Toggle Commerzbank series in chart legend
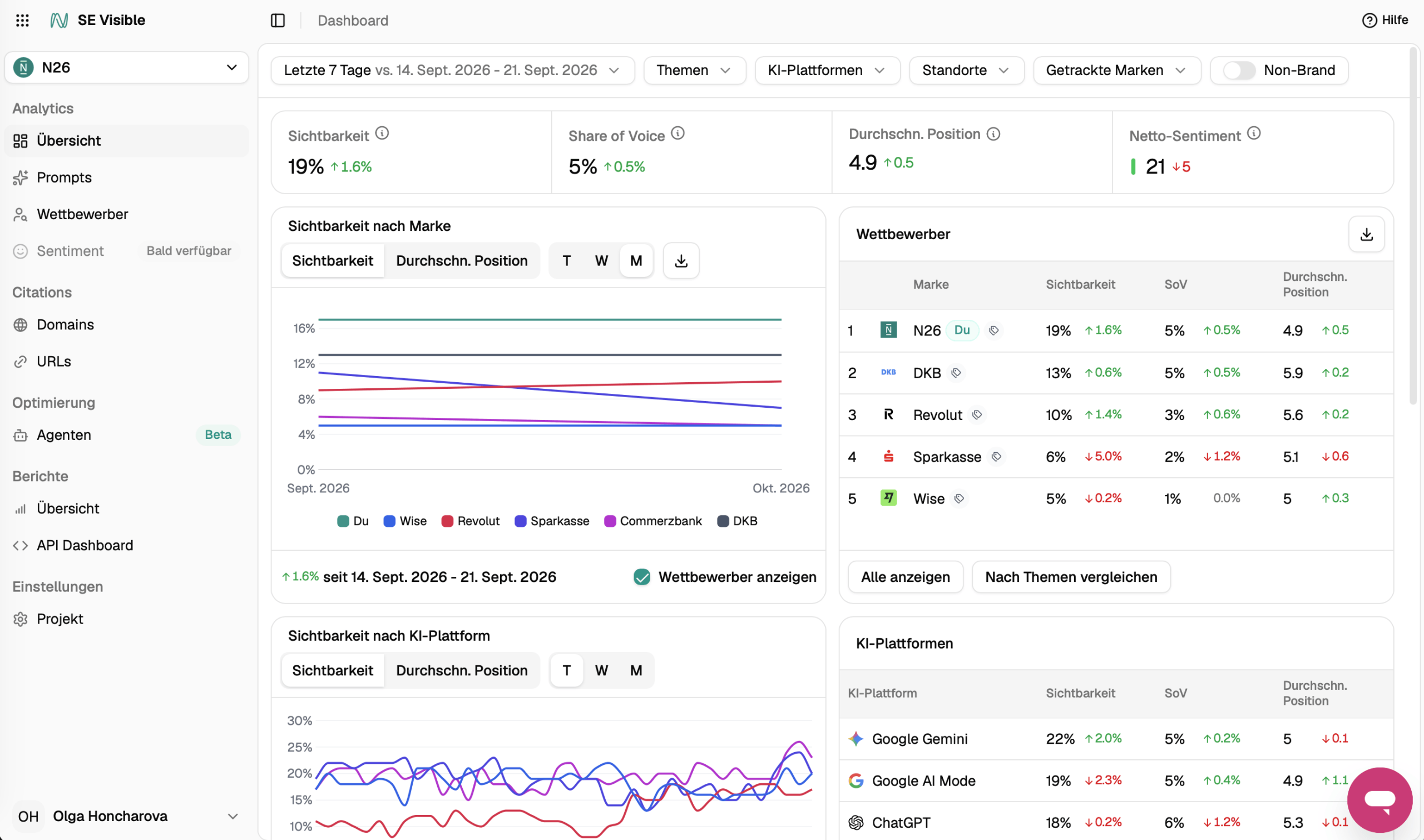 (652, 521)
